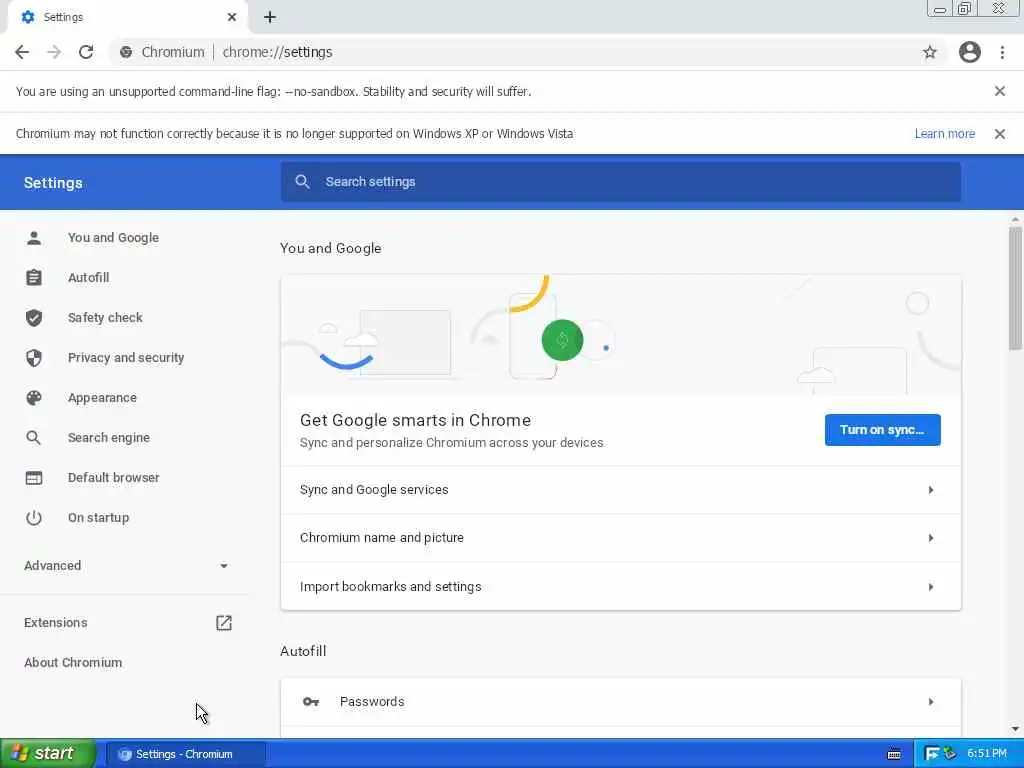Click the Chromium name and picture label
The width and height of the screenshot is (1024, 768).
pos(382,538)
